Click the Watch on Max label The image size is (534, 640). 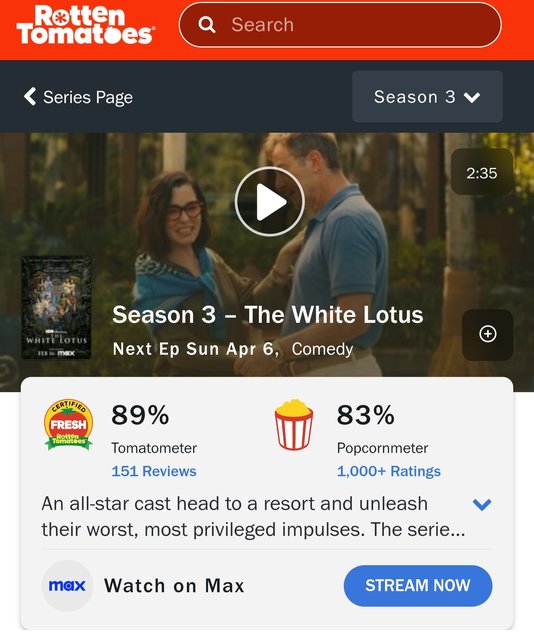pyautogui.click(x=174, y=586)
